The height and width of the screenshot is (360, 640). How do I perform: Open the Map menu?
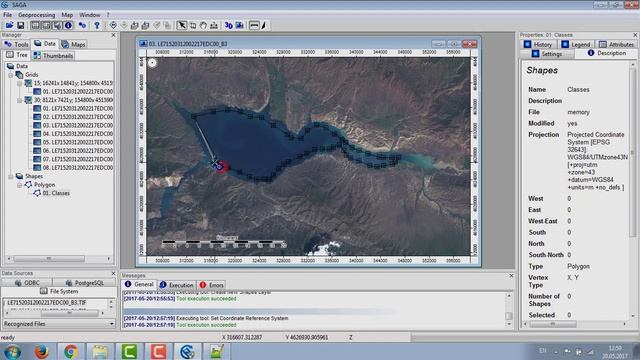click(67, 15)
